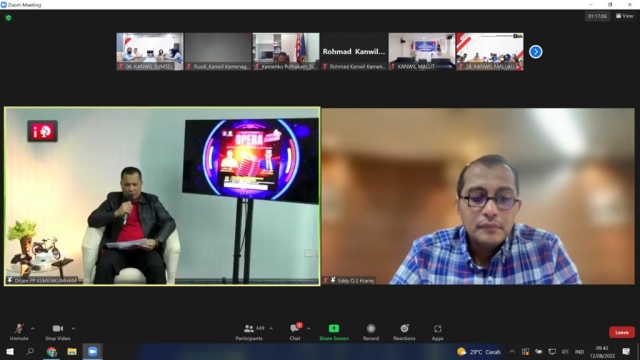
Task: Select the KANWIL MALUT thumbnail
Action: [x=422, y=51]
